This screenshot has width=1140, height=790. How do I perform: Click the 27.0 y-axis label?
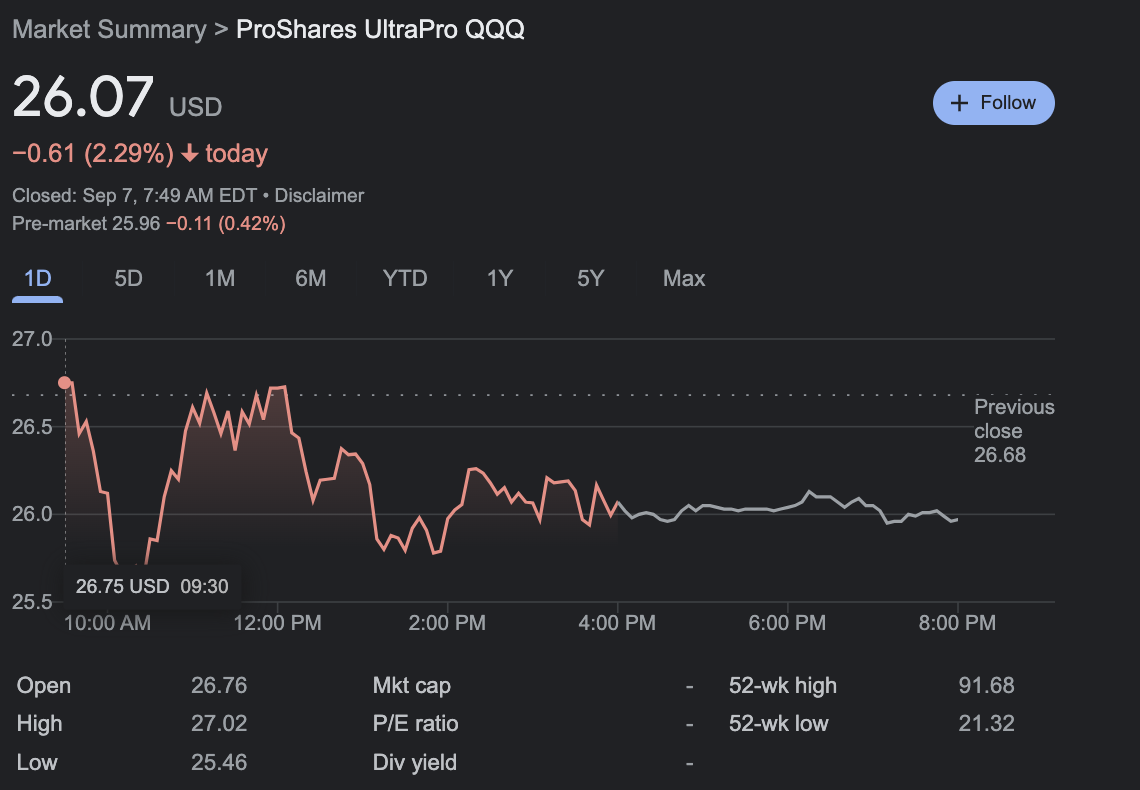point(32,339)
